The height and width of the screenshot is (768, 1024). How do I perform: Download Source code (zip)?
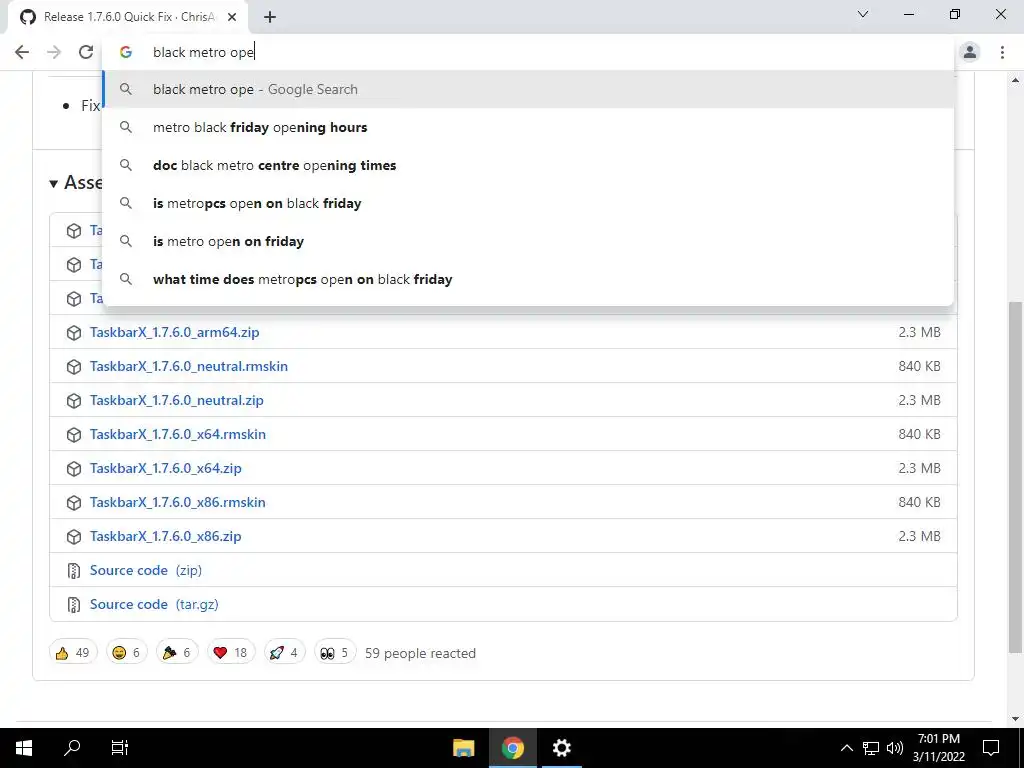(x=146, y=570)
